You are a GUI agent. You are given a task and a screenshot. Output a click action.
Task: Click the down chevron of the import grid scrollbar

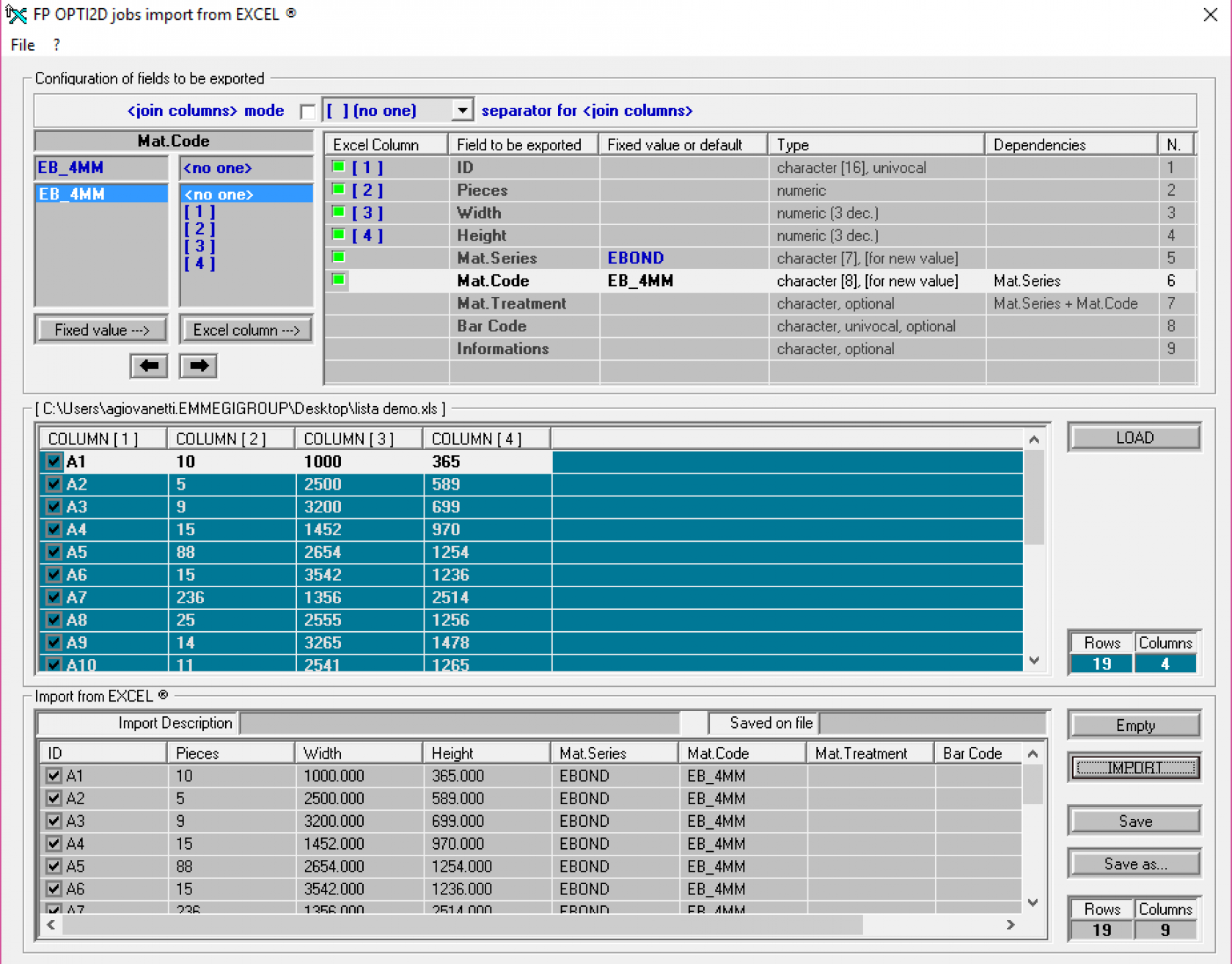[1033, 903]
